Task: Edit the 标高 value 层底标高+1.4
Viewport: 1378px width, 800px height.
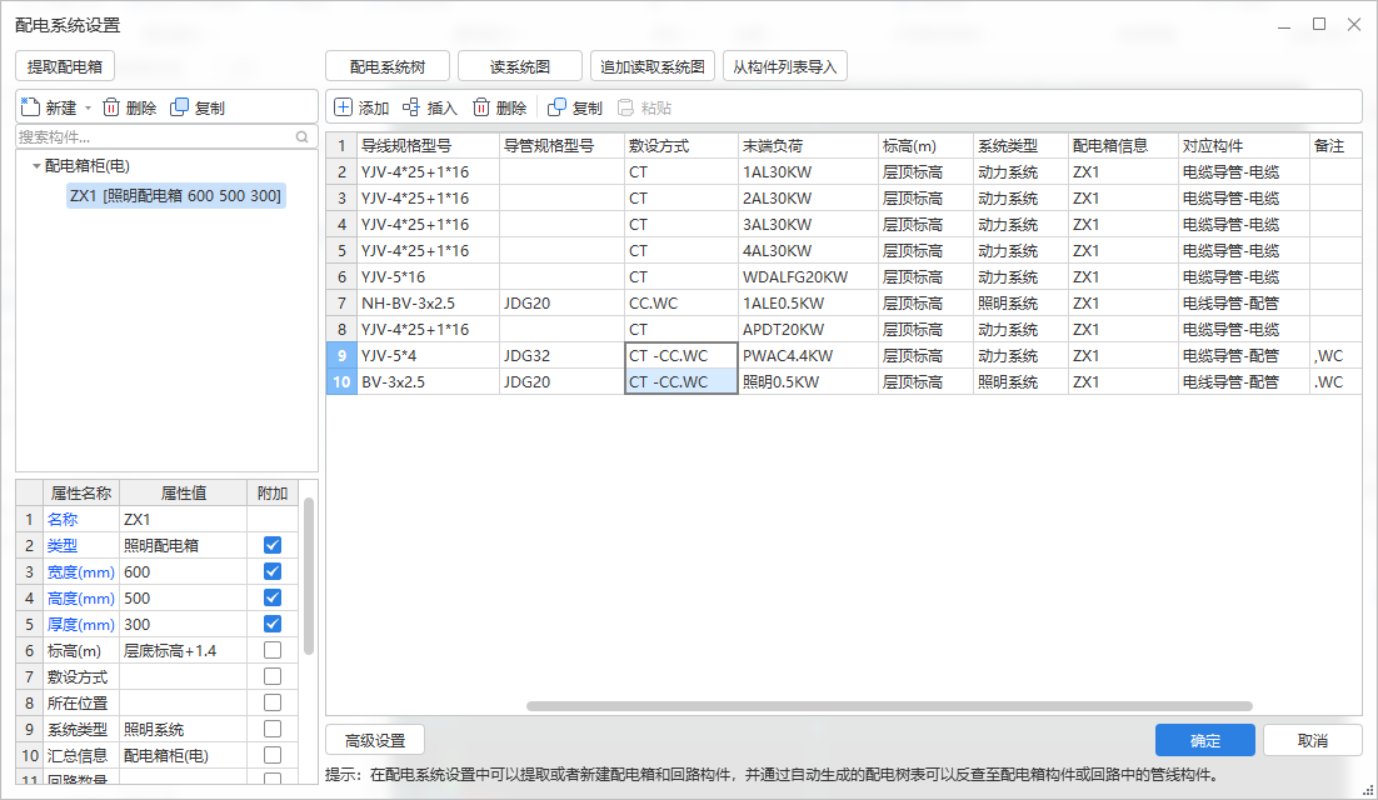Action: pyautogui.click(x=183, y=650)
